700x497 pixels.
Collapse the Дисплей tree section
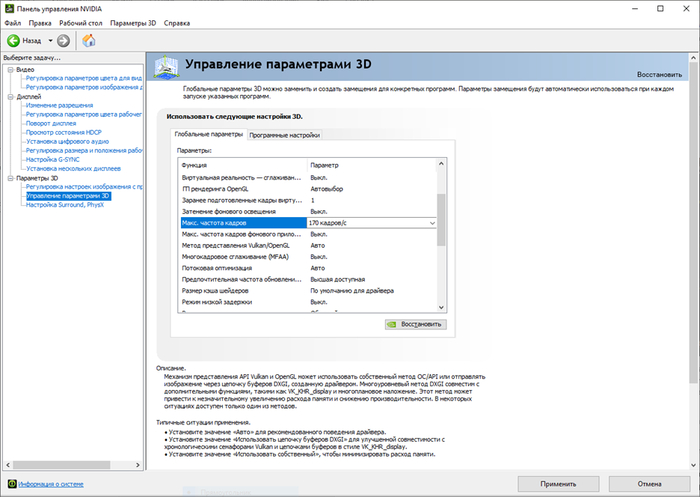coord(9,97)
